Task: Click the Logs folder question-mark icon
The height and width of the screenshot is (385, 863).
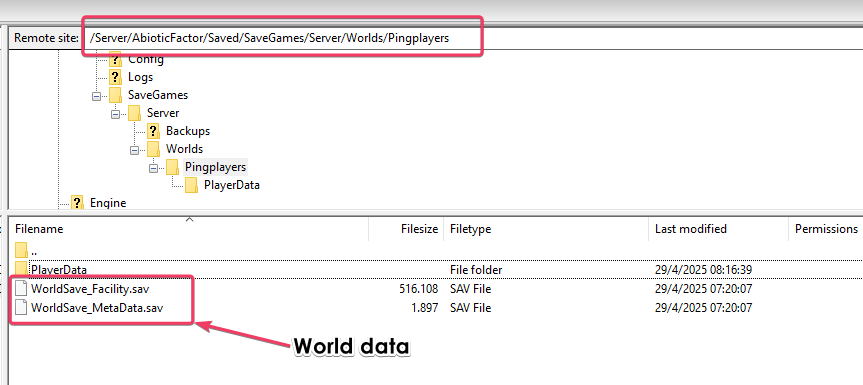Action: (x=115, y=76)
